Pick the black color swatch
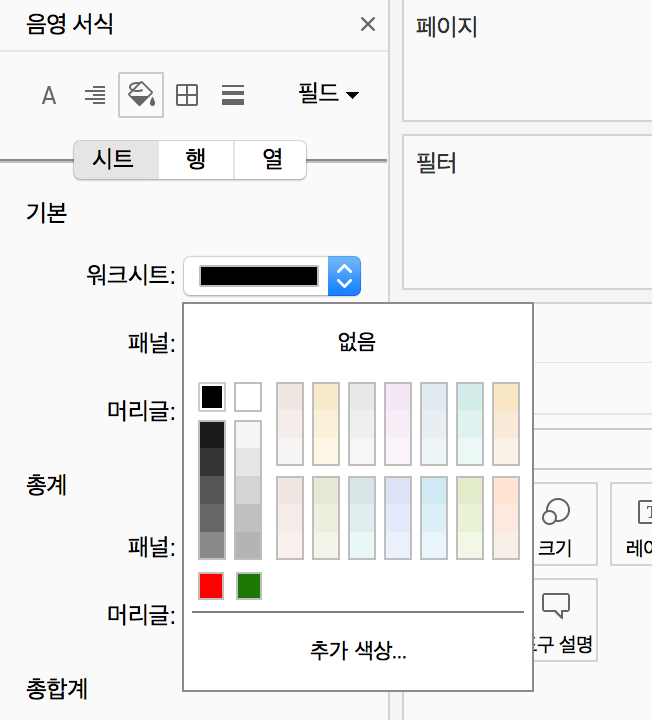The width and height of the screenshot is (652, 720). click(x=212, y=397)
